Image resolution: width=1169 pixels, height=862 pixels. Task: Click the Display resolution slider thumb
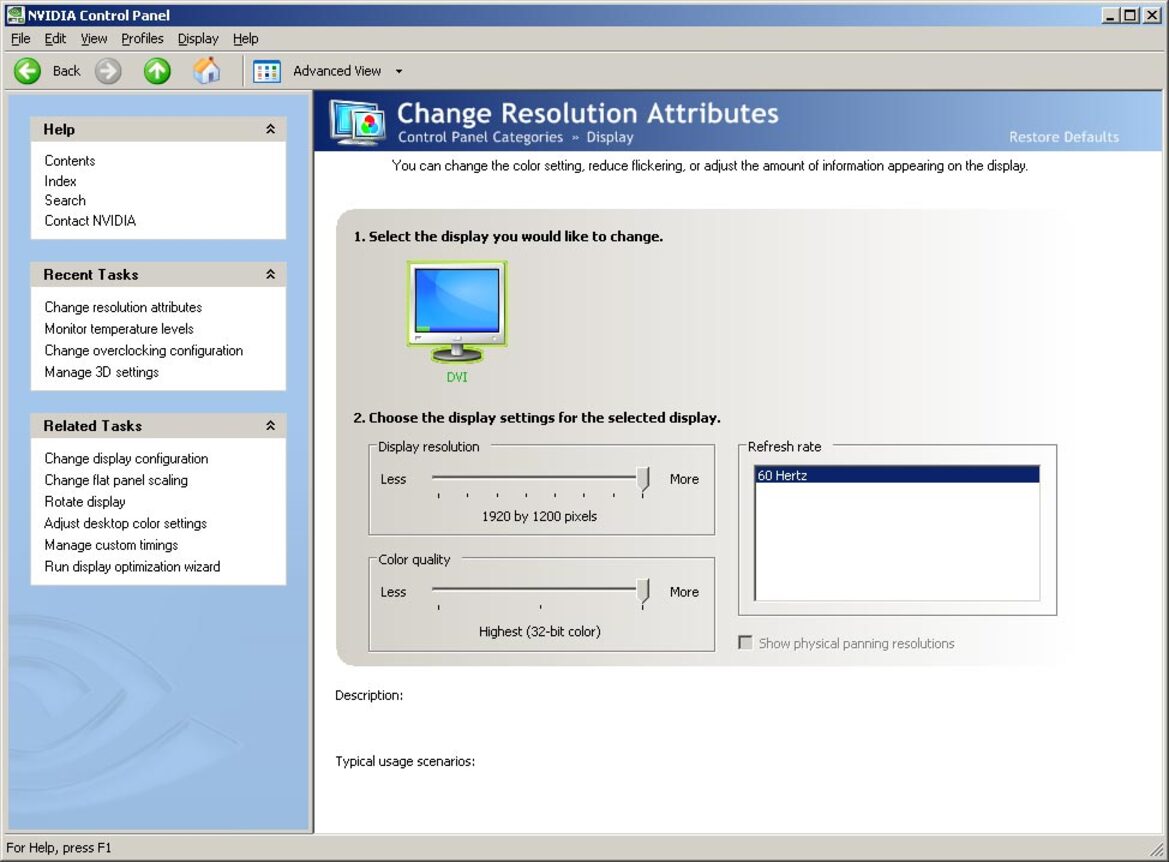(x=643, y=480)
